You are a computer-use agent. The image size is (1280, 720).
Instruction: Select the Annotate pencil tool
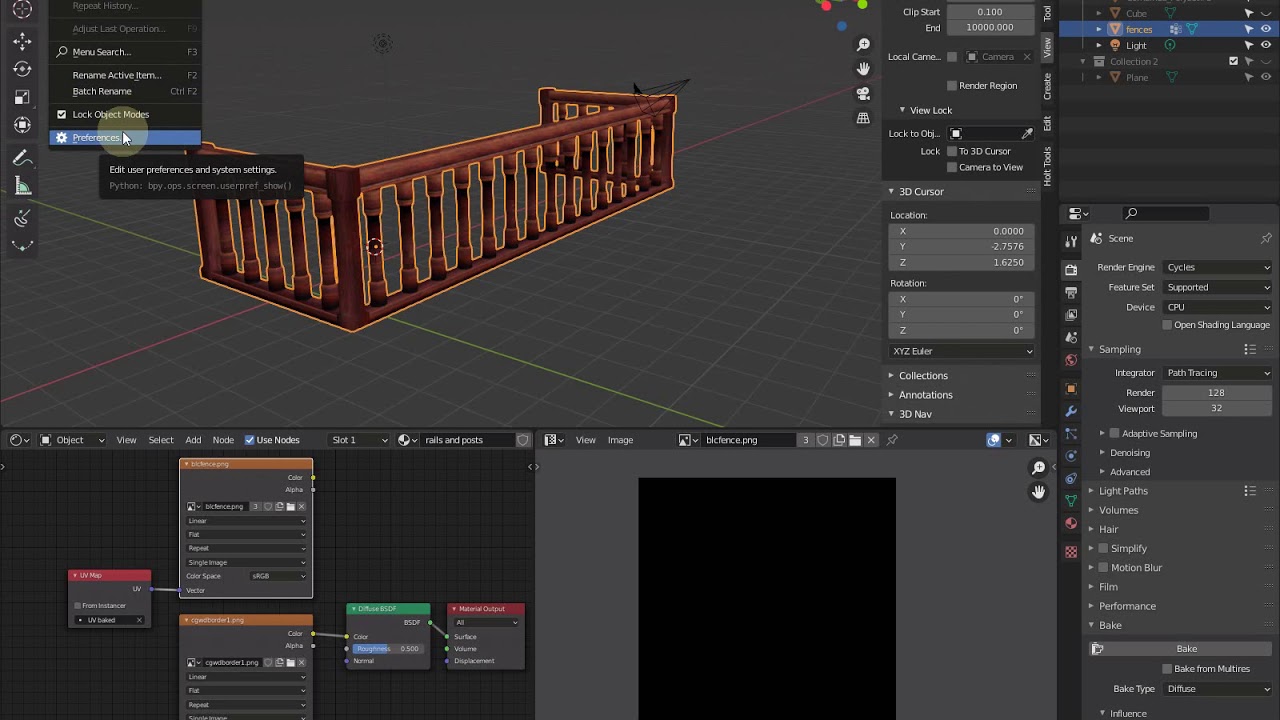(x=22, y=158)
